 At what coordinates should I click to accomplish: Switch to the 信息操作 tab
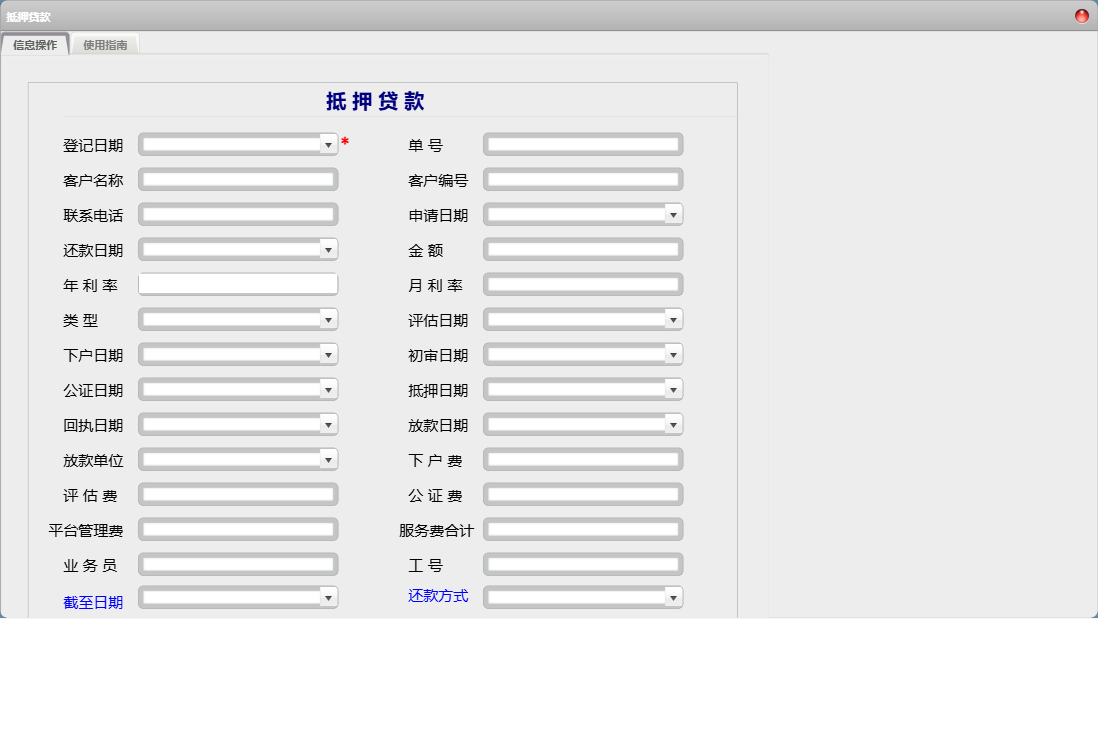[x=35, y=45]
